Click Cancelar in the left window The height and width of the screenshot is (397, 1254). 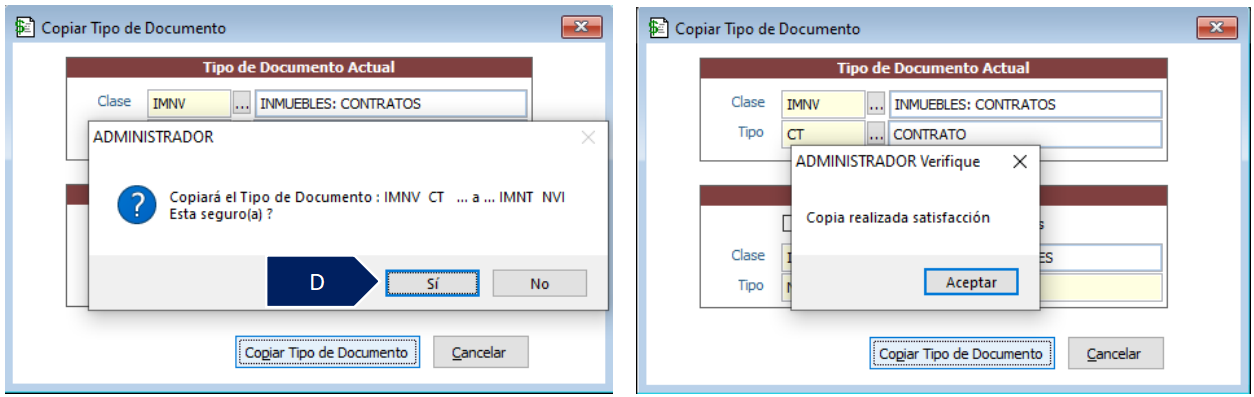[480, 352]
